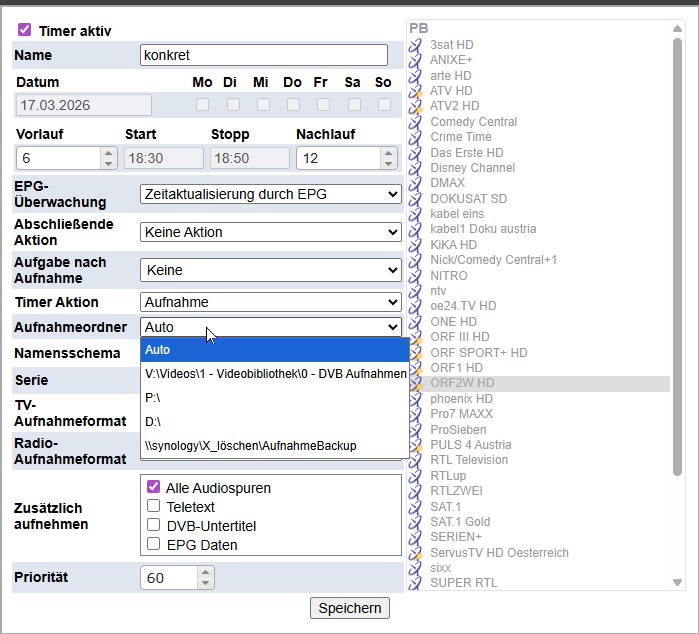
Task: Open the Timer Aktion dropdown
Action: 270,302
